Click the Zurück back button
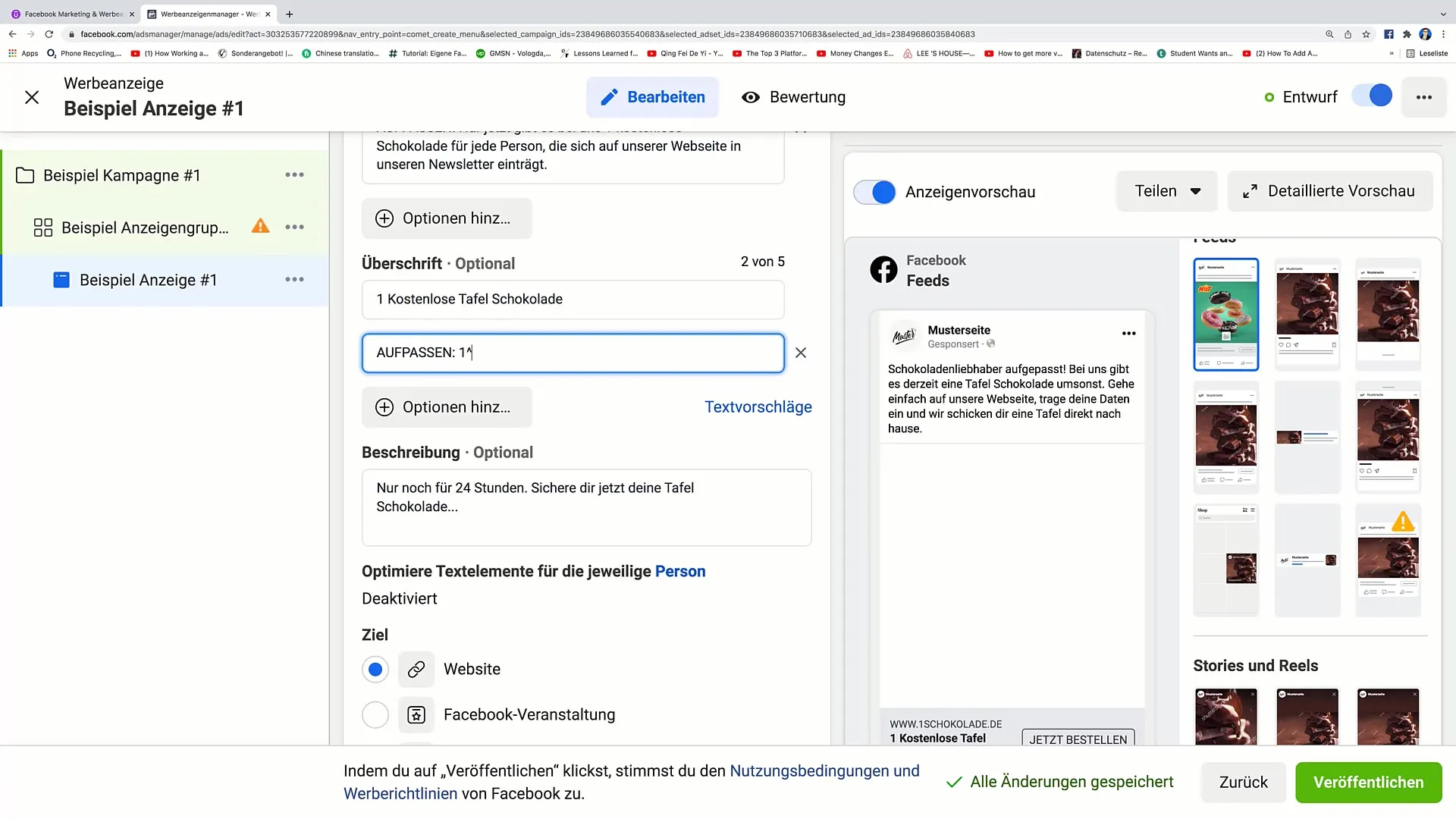The height and width of the screenshot is (819, 1456). pyautogui.click(x=1243, y=782)
